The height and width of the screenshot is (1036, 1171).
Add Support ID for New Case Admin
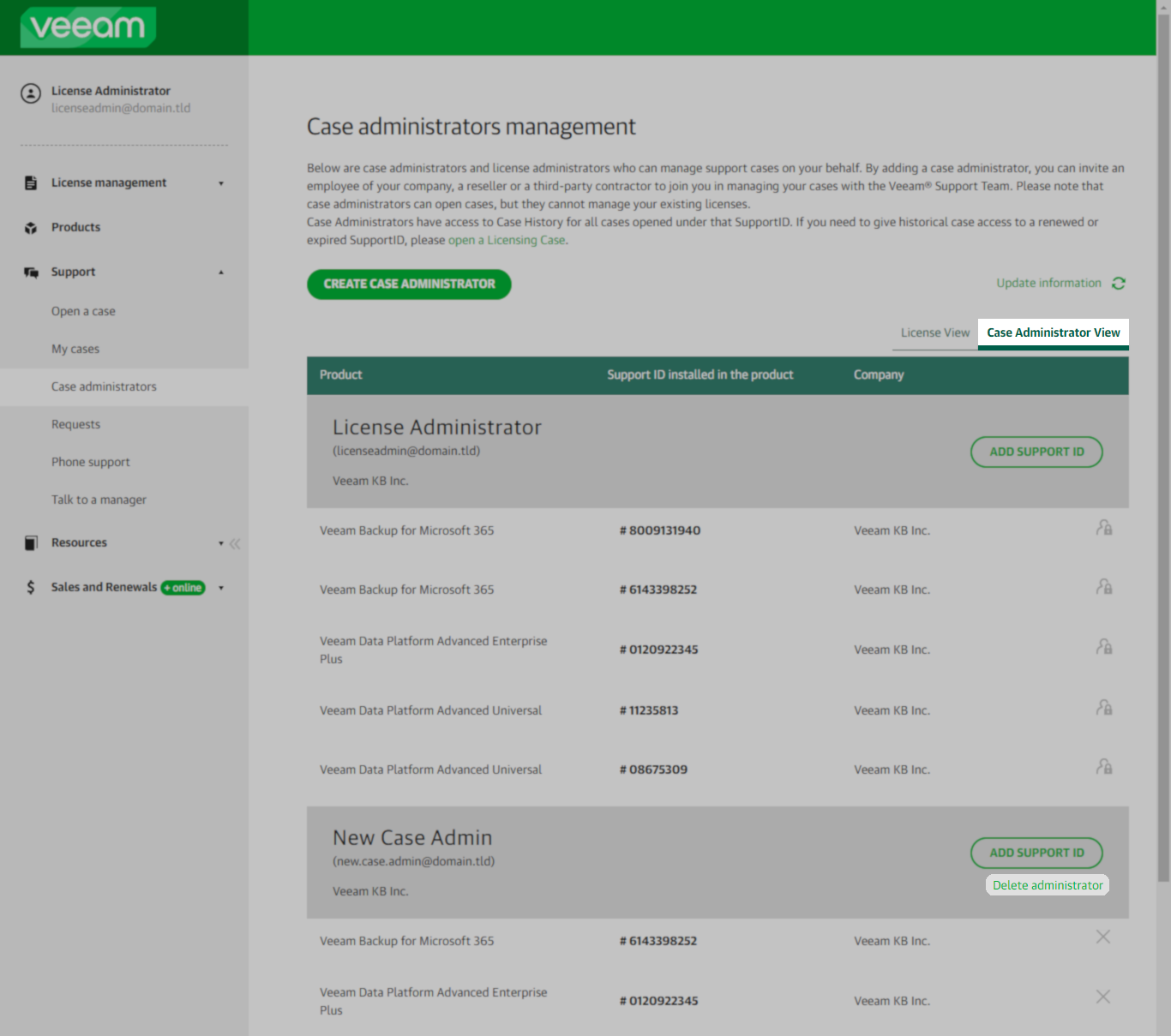tap(1036, 853)
